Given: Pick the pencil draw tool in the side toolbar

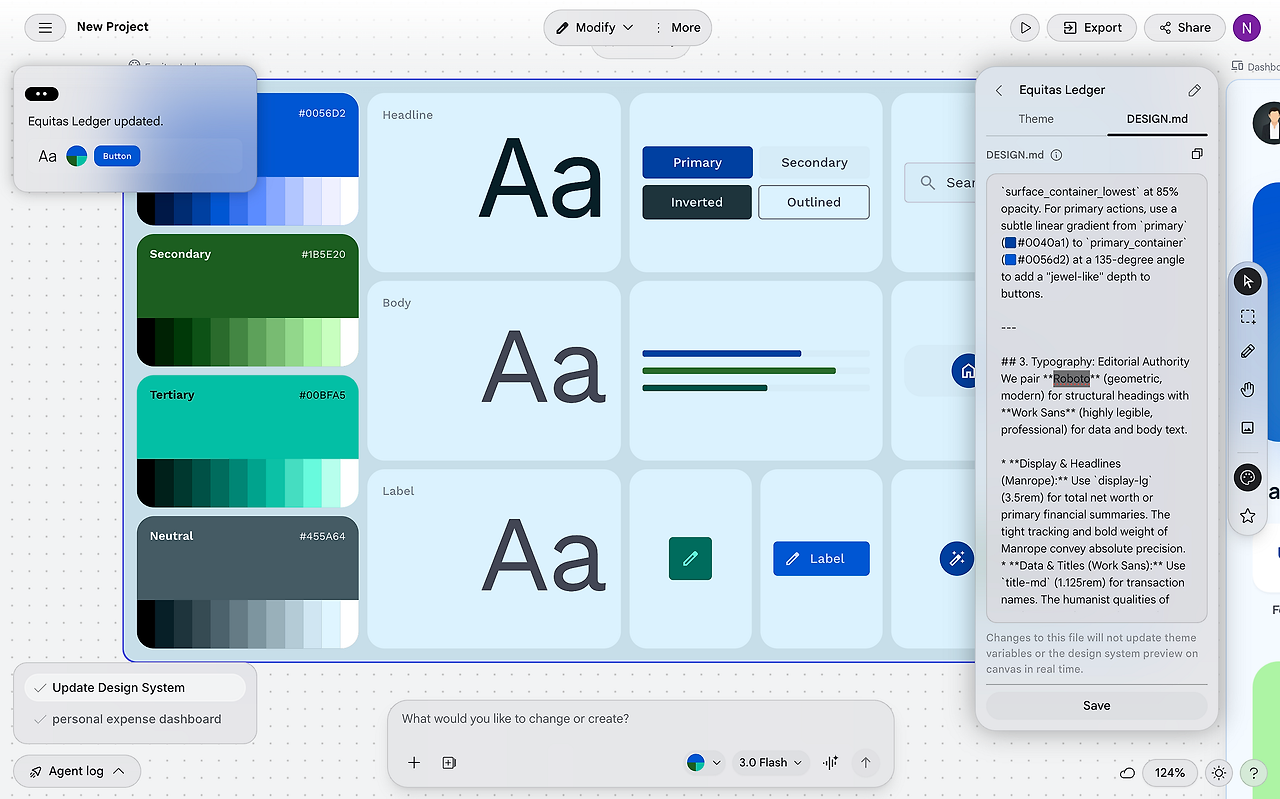Looking at the screenshot, I should point(1248,351).
